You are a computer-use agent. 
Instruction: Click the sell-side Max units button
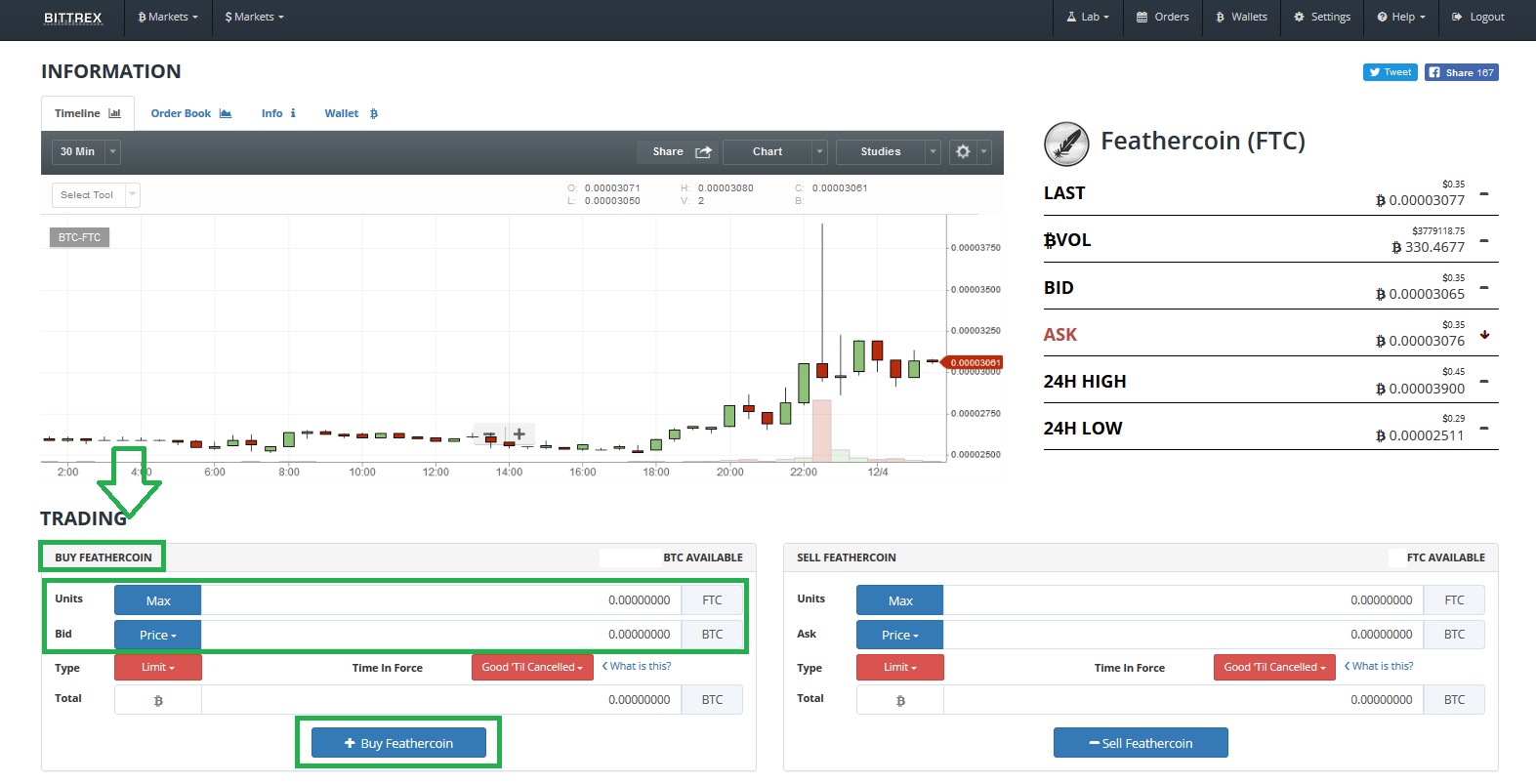[x=899, y=600]
